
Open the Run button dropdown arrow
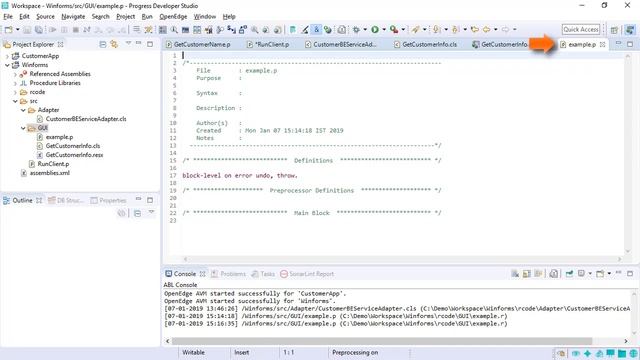[x=384, y=29]
